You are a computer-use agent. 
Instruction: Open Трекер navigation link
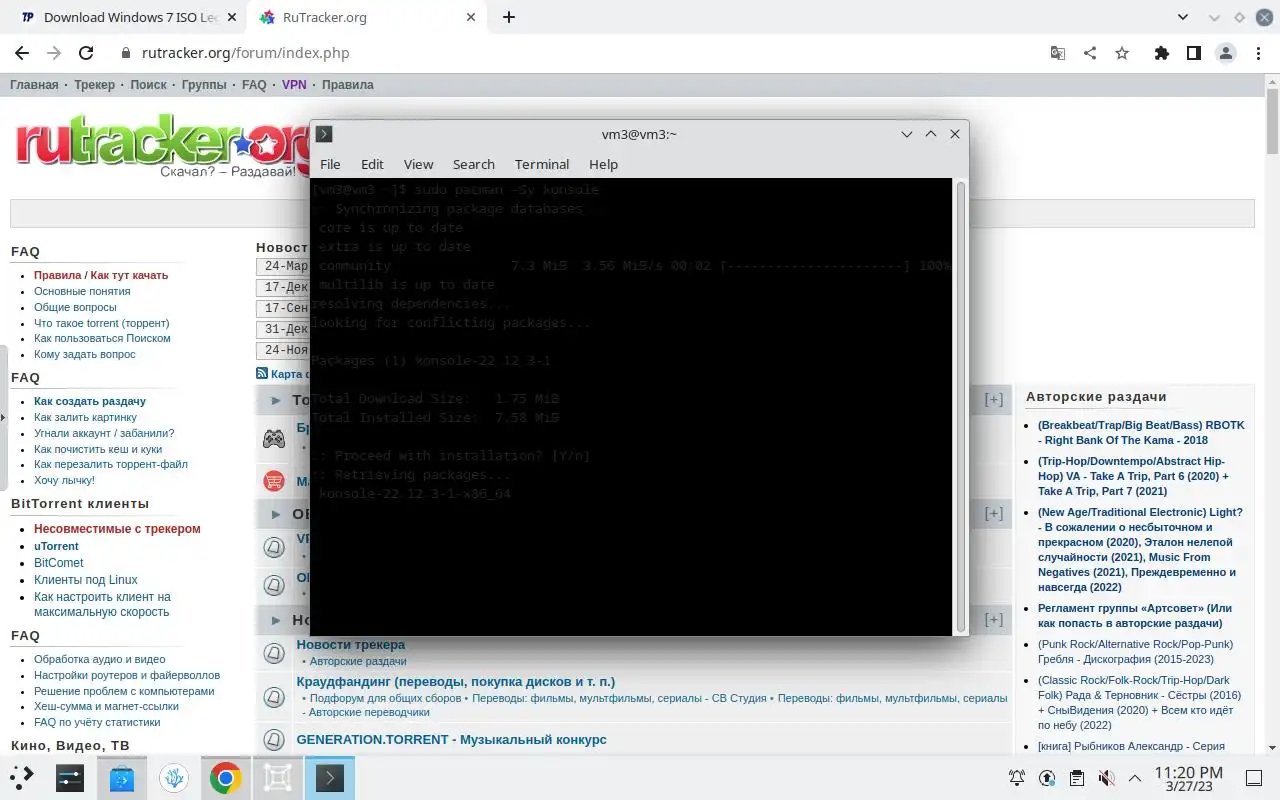tap(95, 85)
